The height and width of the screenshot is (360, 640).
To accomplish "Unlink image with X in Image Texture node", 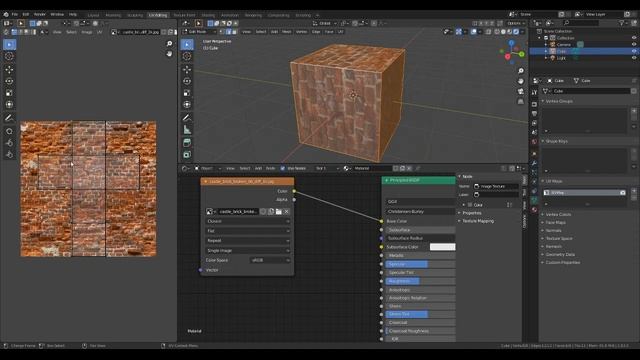I will [287, 211].
